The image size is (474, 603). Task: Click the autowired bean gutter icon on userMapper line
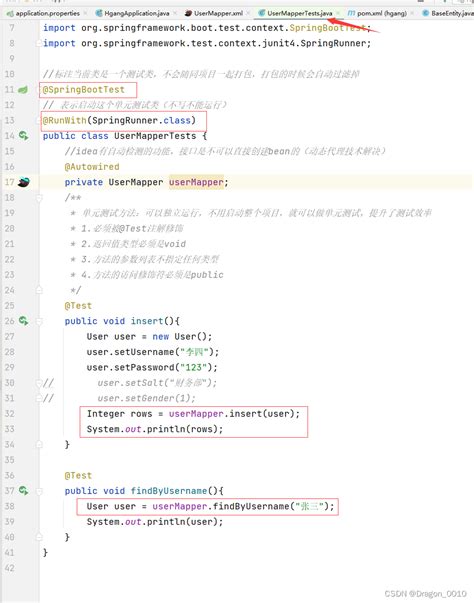pos(23,182)
